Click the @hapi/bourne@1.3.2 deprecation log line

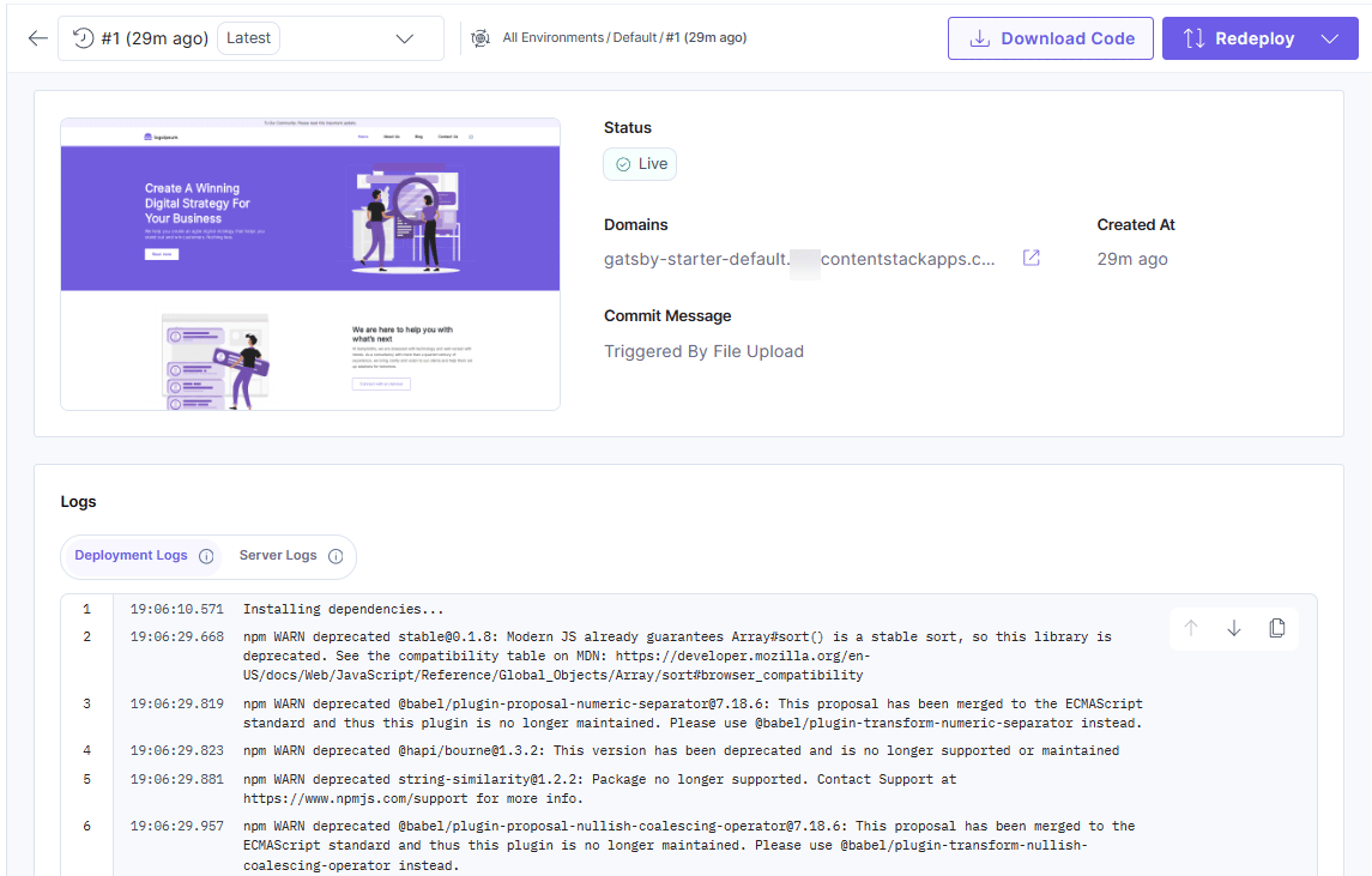(x=681, y=750)
